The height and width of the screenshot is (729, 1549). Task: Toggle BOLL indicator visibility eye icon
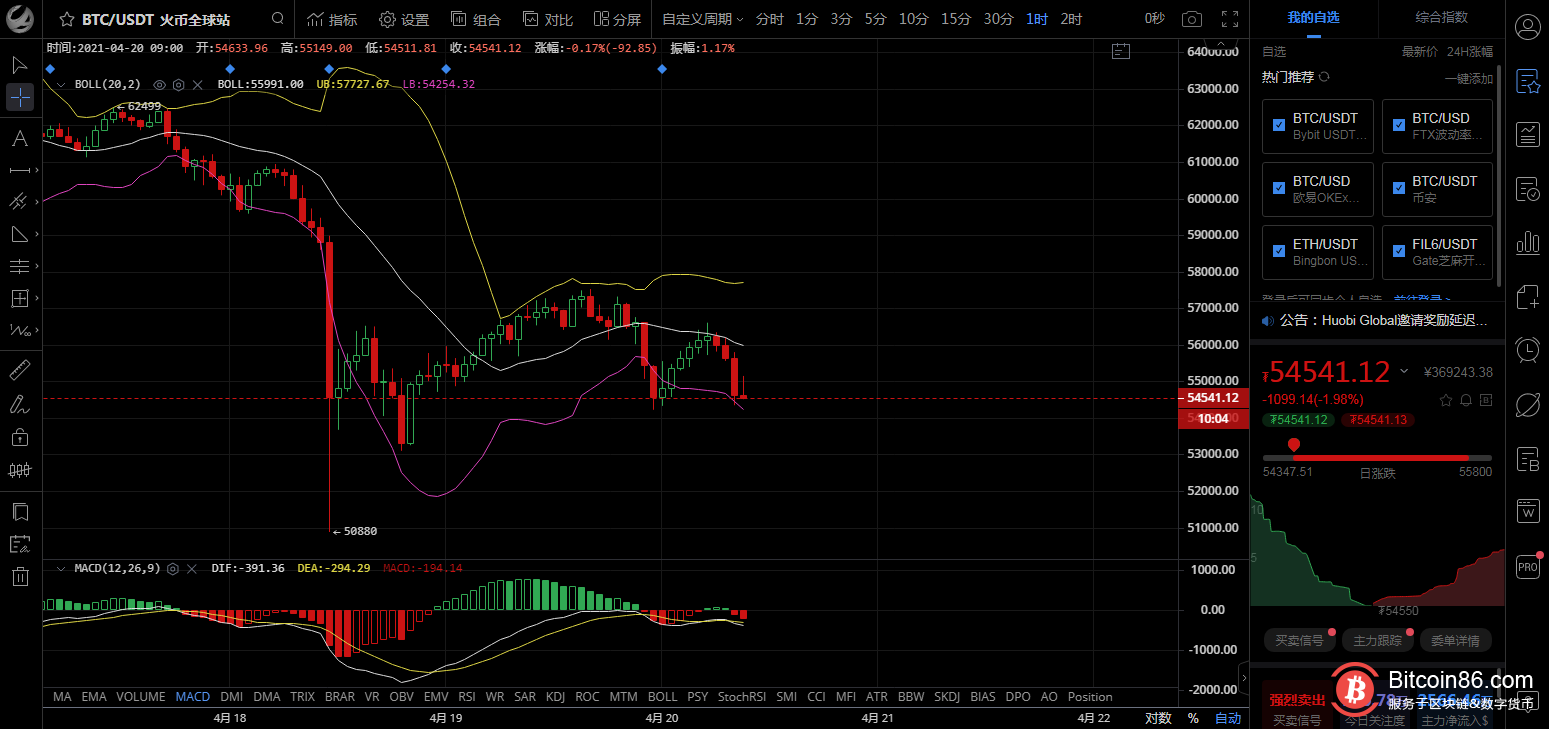(159, 85)
